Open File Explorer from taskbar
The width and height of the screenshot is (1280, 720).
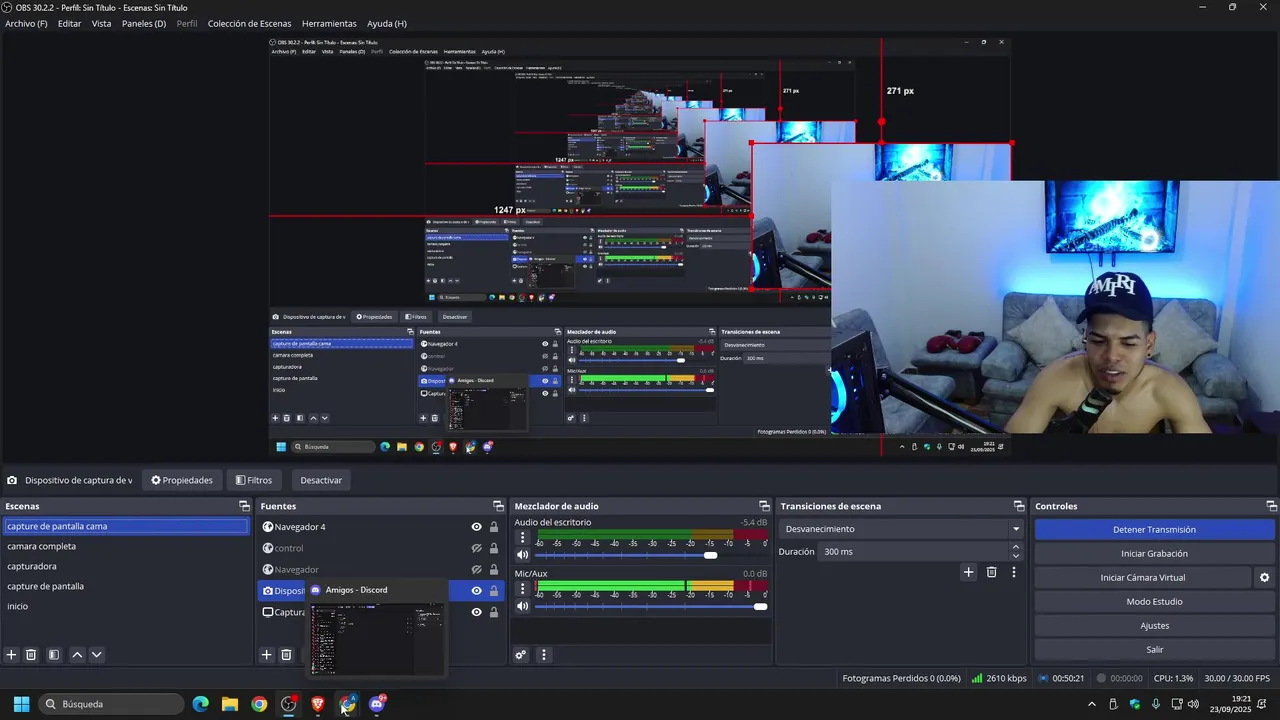[x=229, y=704]
